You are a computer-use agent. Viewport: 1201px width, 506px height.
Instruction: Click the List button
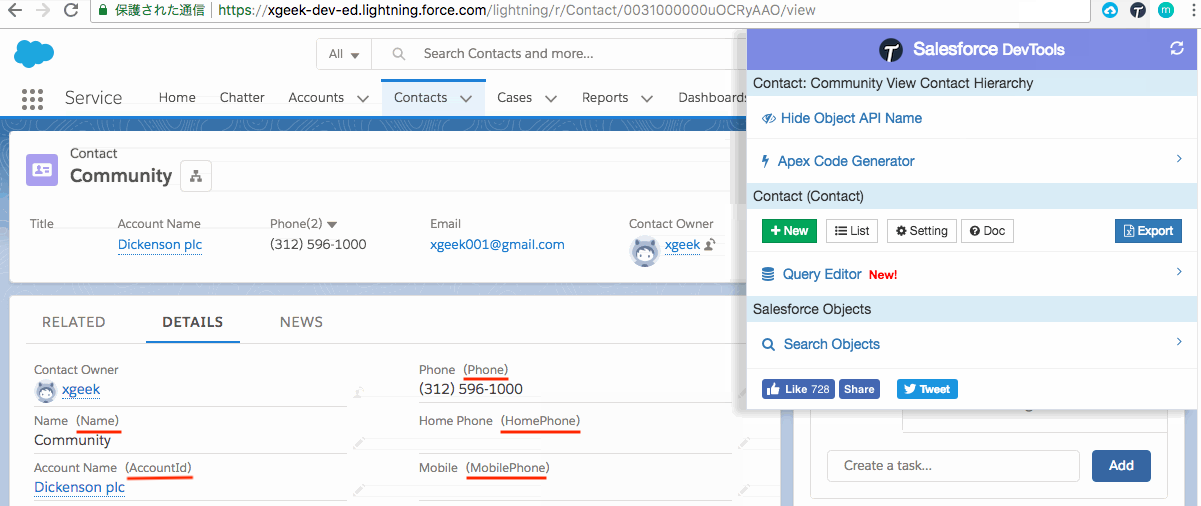(852, 231)
